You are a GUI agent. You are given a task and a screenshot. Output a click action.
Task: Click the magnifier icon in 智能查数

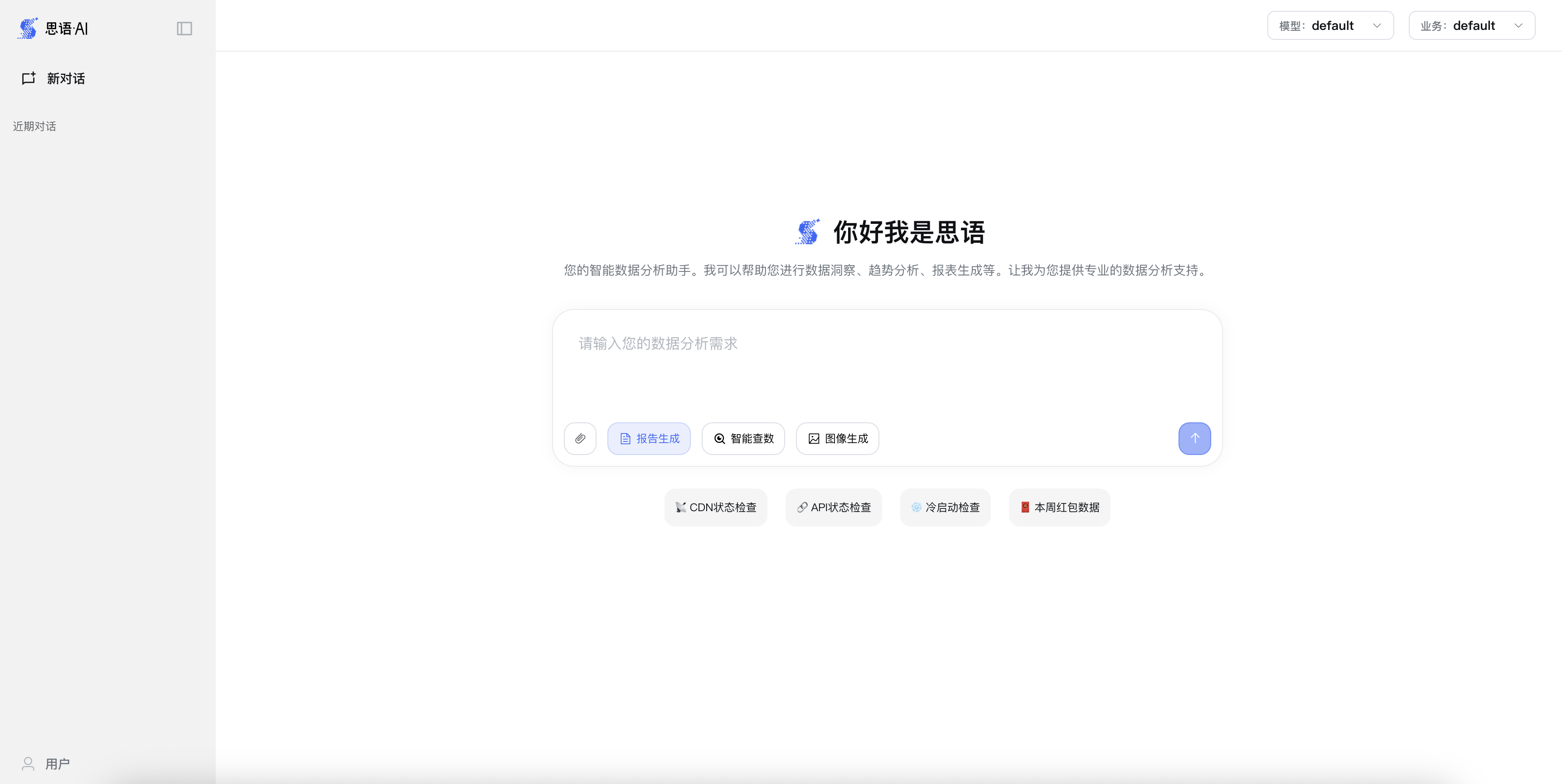(x=719, y=438)
